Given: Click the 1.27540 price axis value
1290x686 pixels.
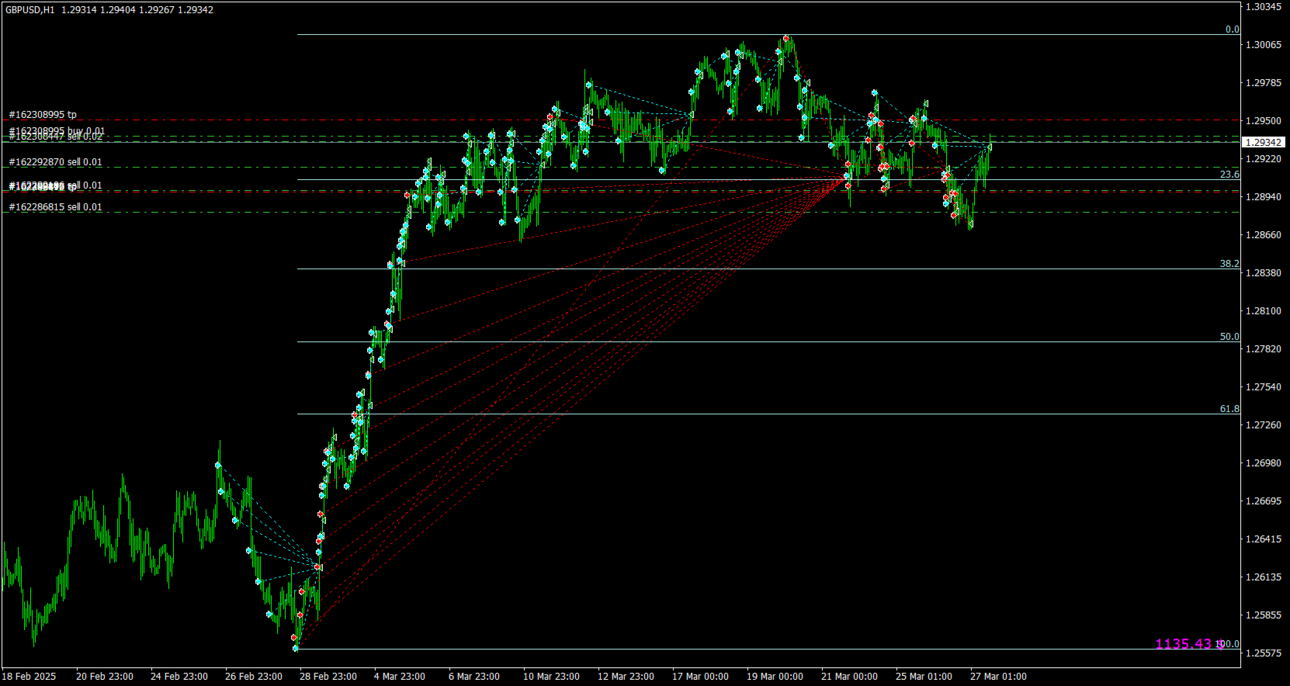Looking at the screenshot, I should click(1264, 387).
